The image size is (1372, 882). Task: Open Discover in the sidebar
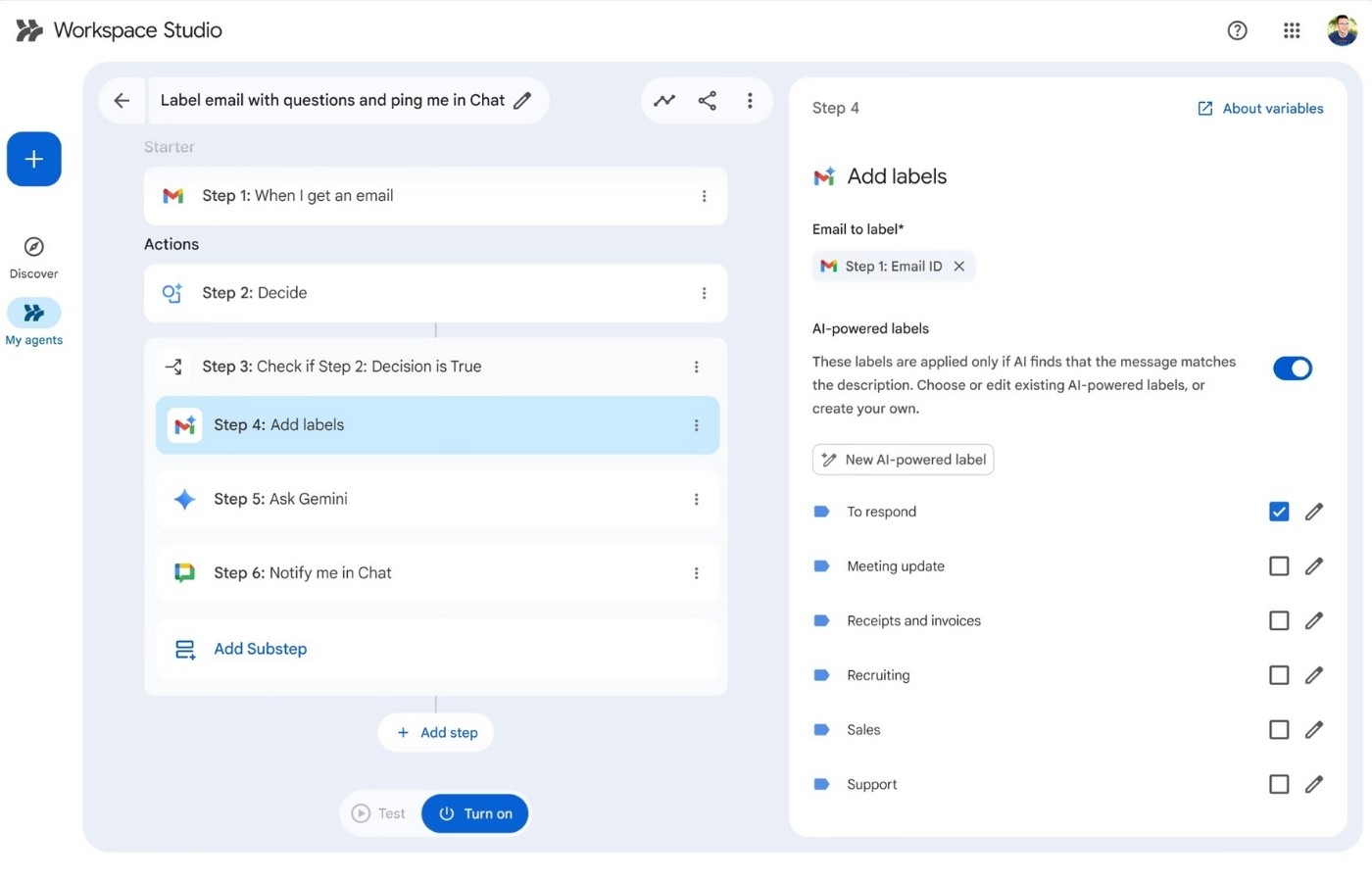tap(33, 258)
